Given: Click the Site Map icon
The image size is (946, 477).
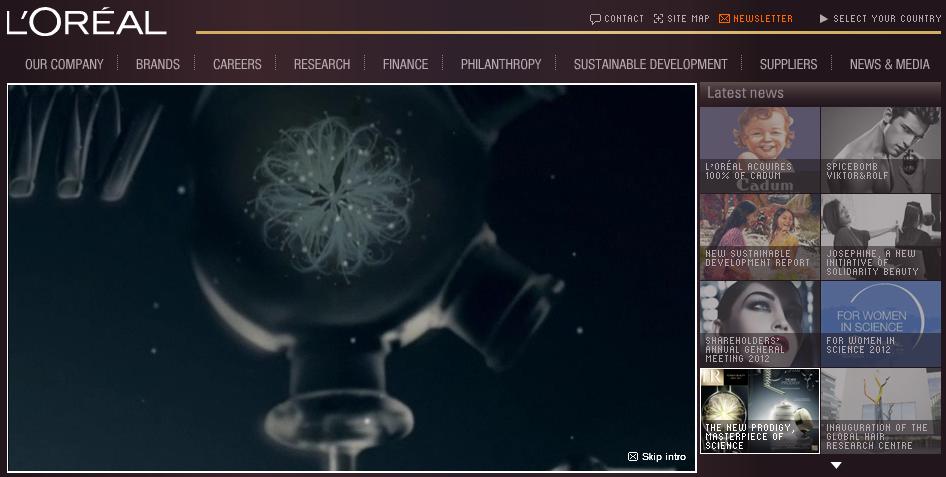Looking at the screenshot, I should (x=658, y=19).
